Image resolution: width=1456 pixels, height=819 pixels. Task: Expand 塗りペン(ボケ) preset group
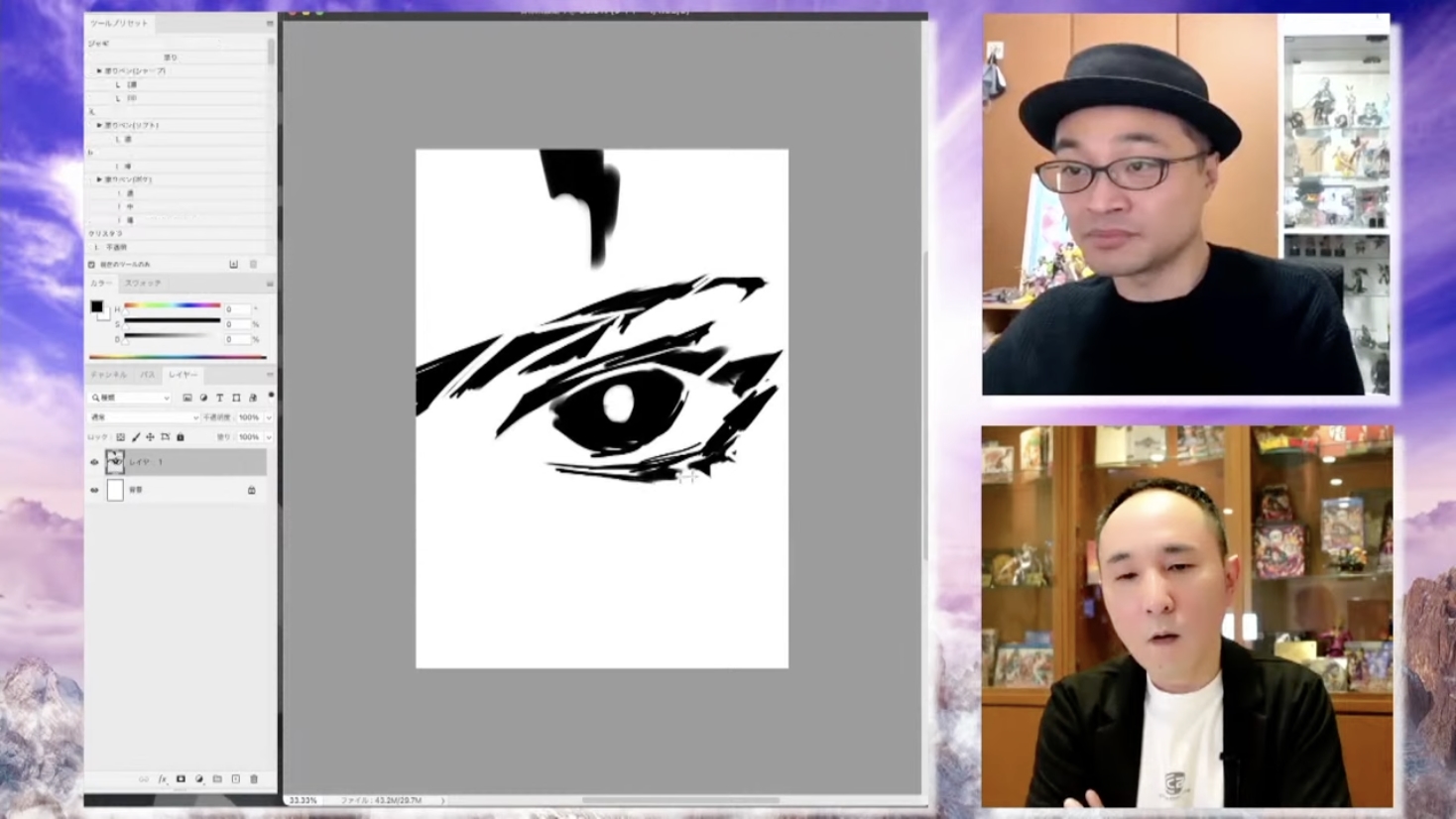pos(99,179)
